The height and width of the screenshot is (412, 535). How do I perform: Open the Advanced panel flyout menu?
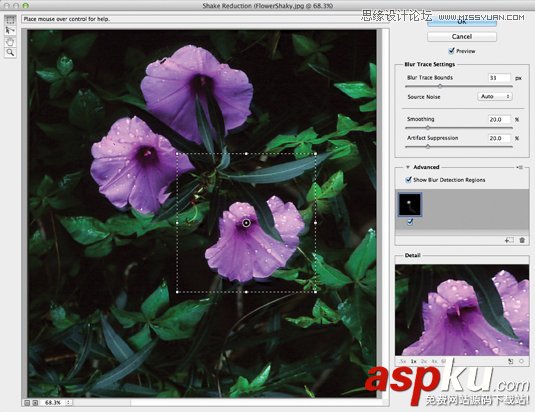click(520, 167)
